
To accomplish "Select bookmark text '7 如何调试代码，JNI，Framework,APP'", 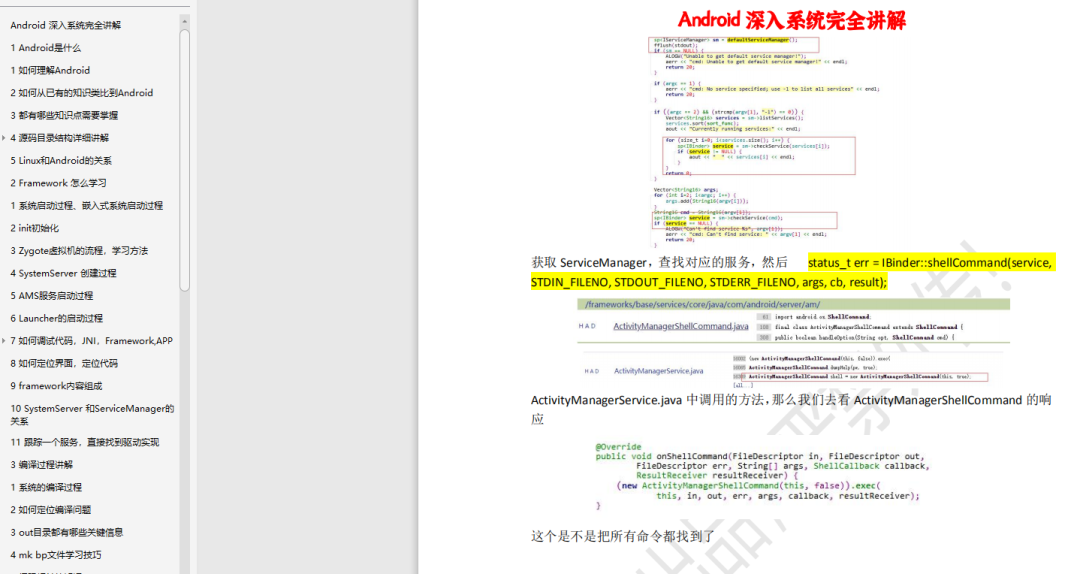I will point(92,340).
